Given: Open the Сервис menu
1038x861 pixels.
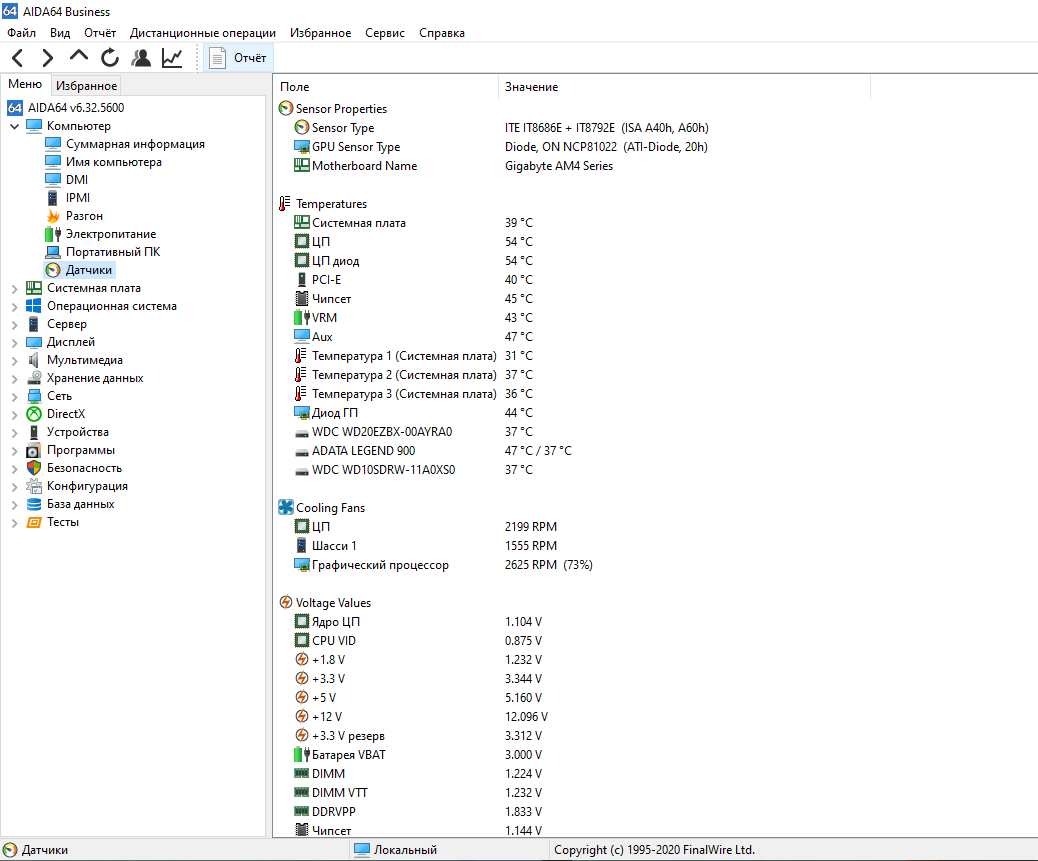Looking at the screenshot, I should pyautogui.click(x=385, y=33).
